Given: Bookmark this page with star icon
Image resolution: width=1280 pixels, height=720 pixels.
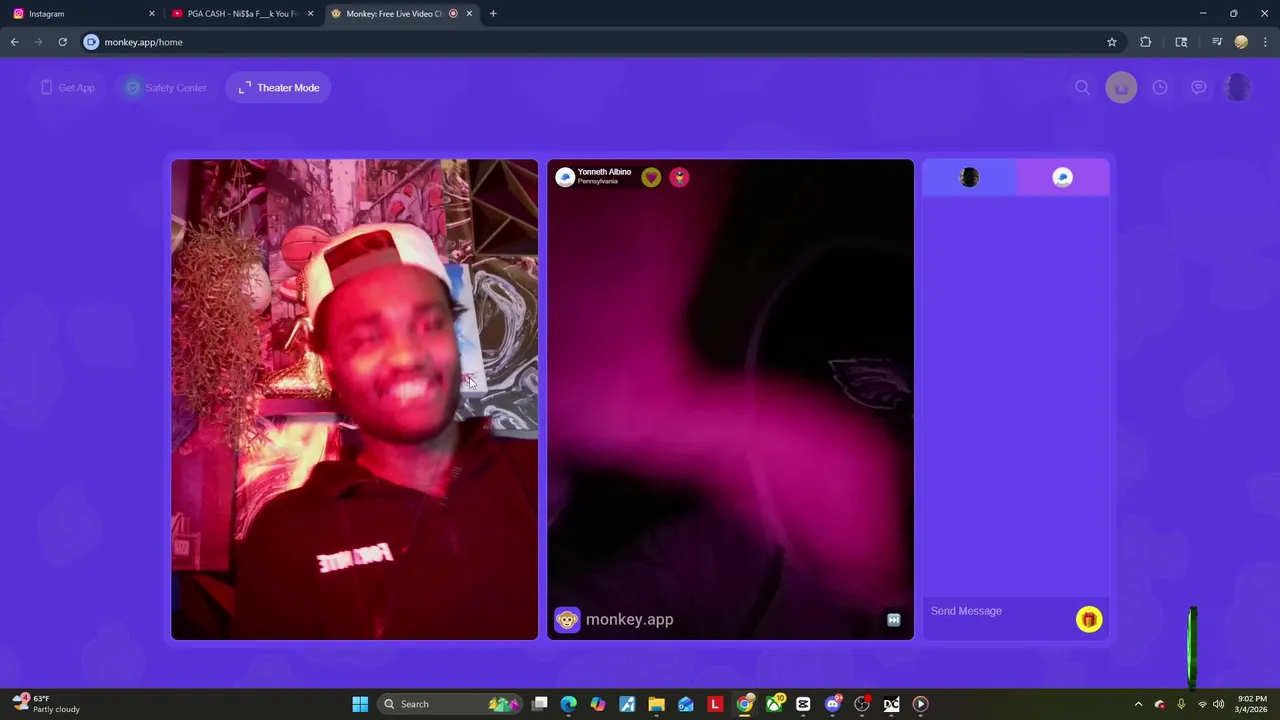Looking at the screenshot, I should point(1111,42).
